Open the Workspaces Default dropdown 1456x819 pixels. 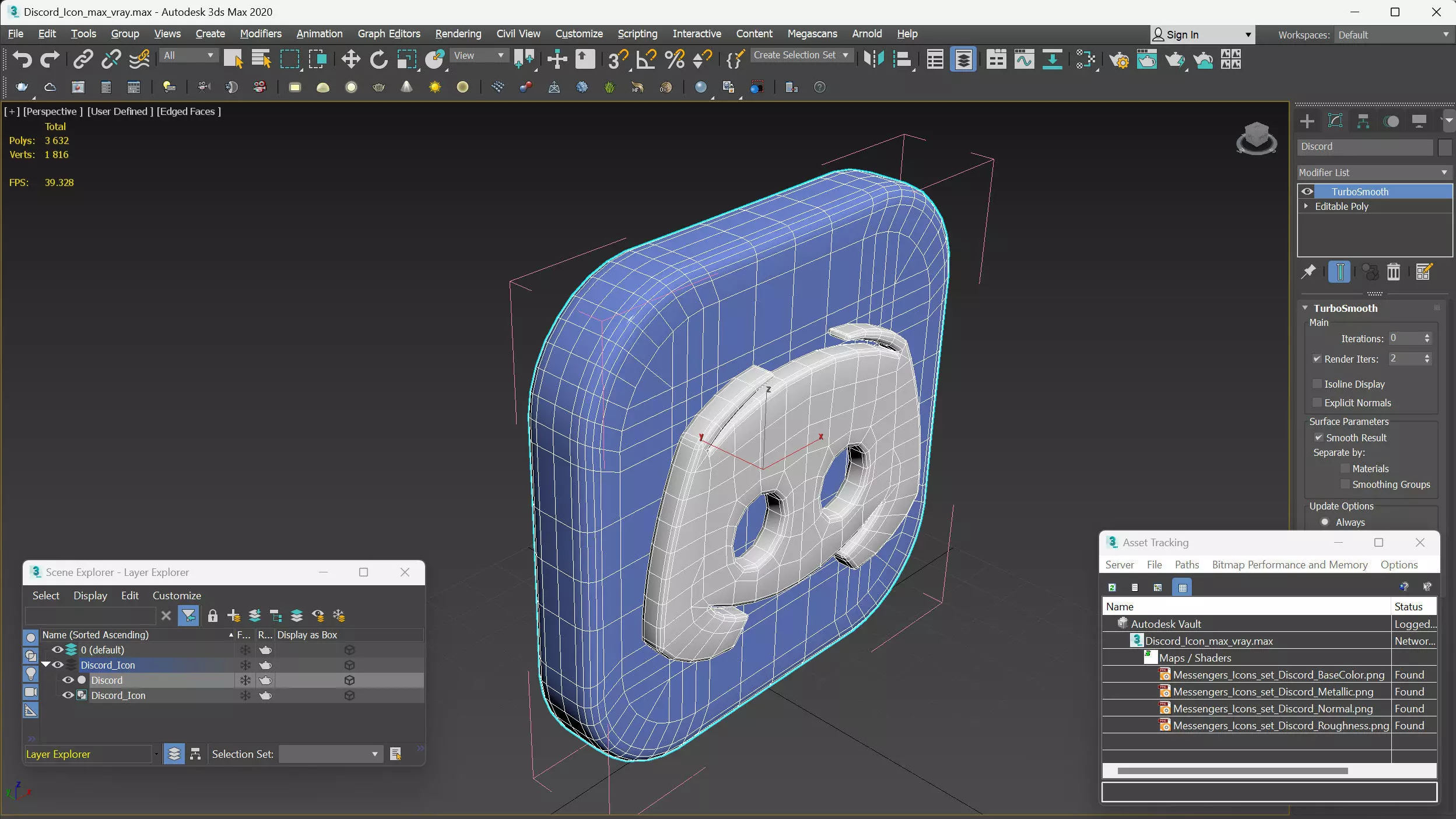click(x=1392, y=35)
